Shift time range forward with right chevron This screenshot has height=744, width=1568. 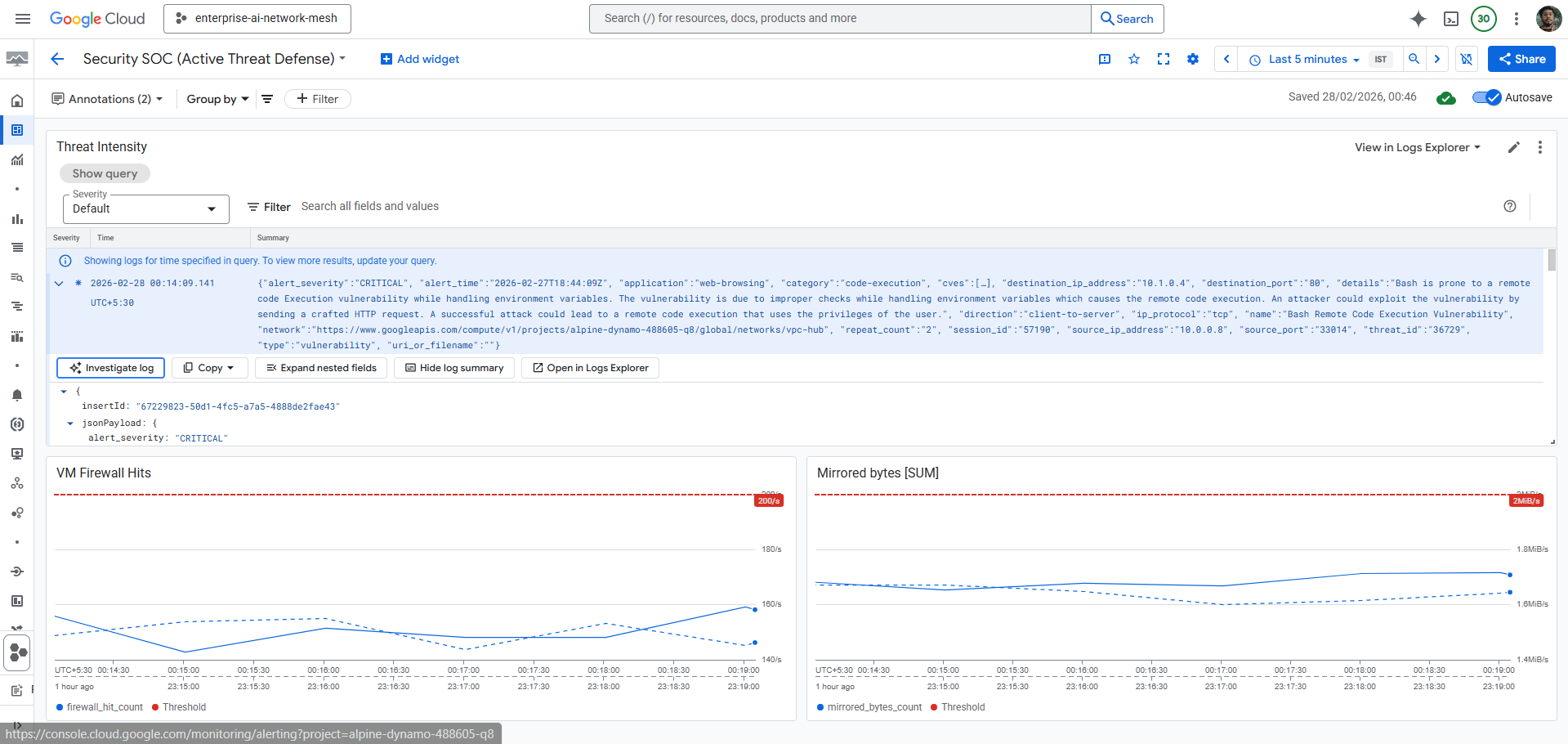1437,59
